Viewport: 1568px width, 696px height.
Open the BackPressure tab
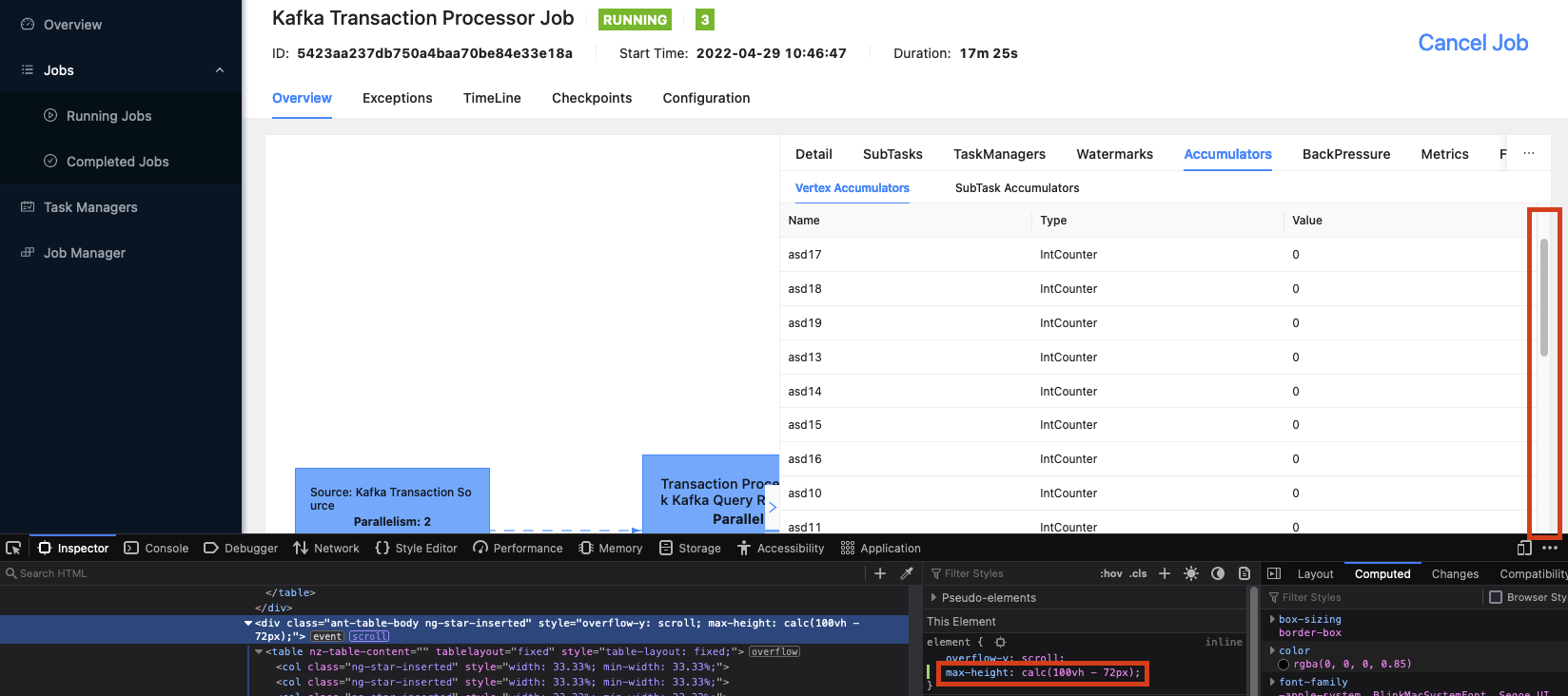(1346, 154)
